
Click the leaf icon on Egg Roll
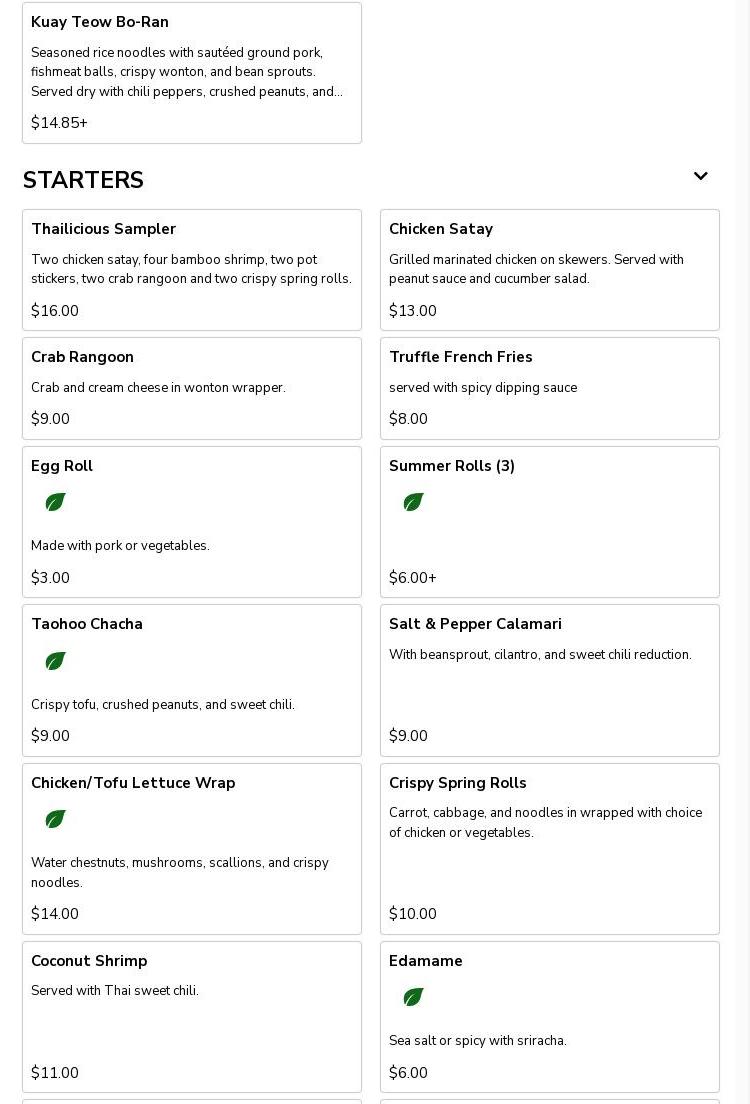click(55, 502)
